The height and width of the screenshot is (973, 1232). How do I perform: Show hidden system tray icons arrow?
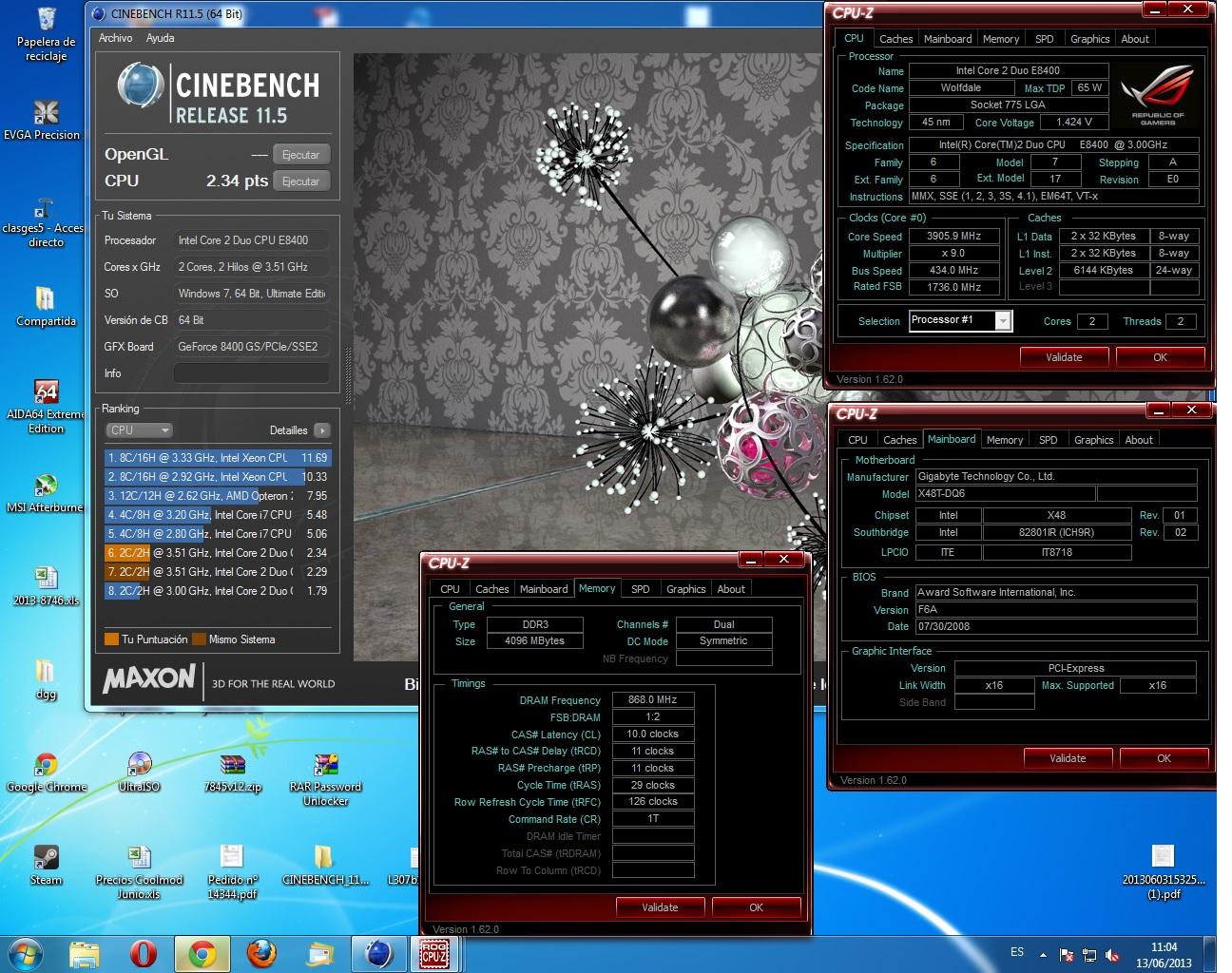point(1043,954)
